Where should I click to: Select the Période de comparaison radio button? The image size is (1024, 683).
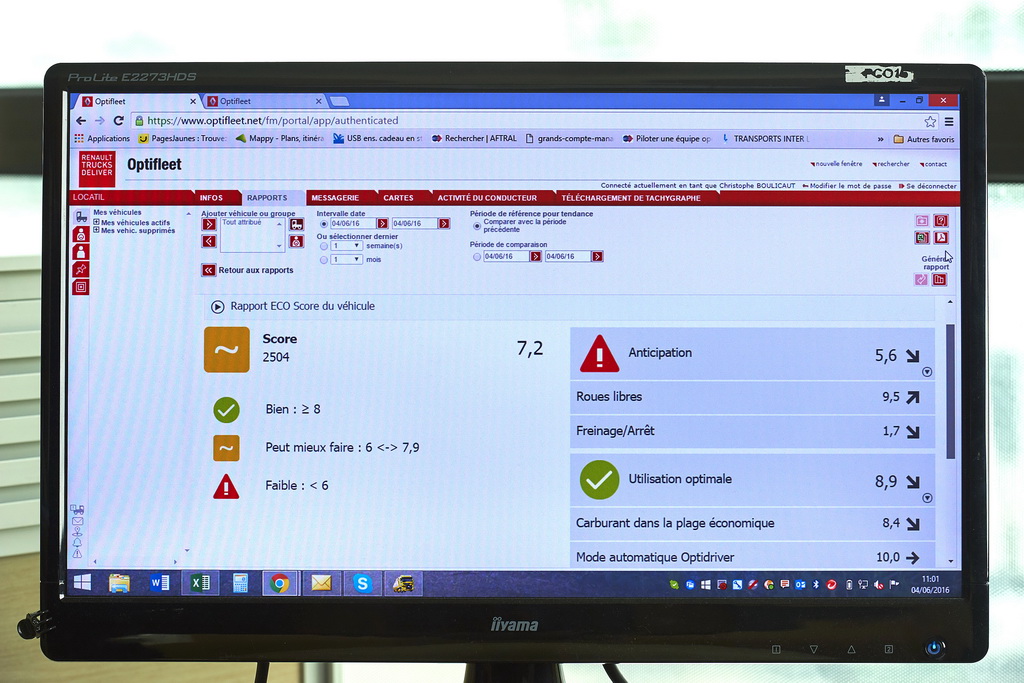477,257
